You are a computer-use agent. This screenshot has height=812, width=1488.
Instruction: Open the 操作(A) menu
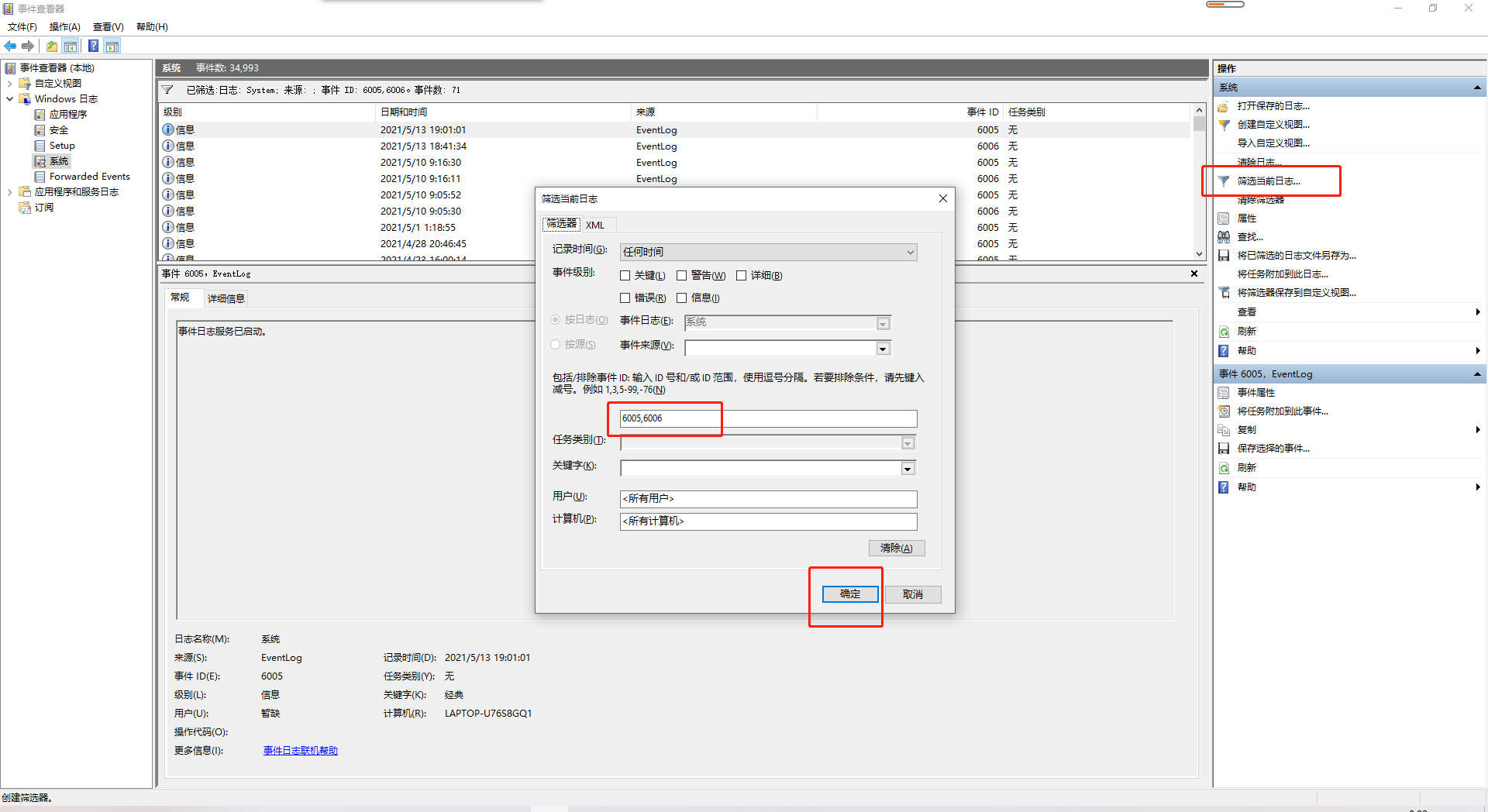tap(65, 27)
